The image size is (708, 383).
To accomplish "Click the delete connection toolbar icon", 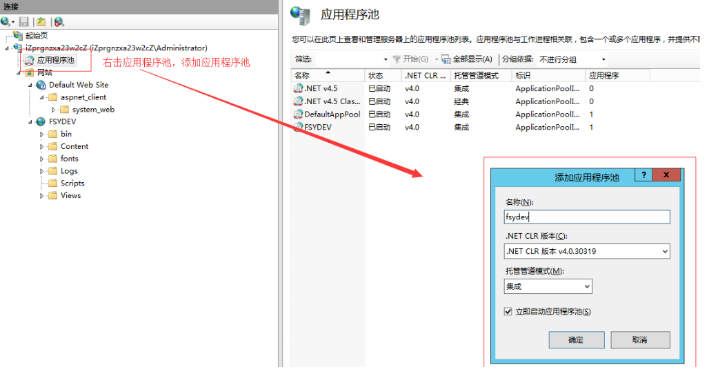I will coord(59,21).
